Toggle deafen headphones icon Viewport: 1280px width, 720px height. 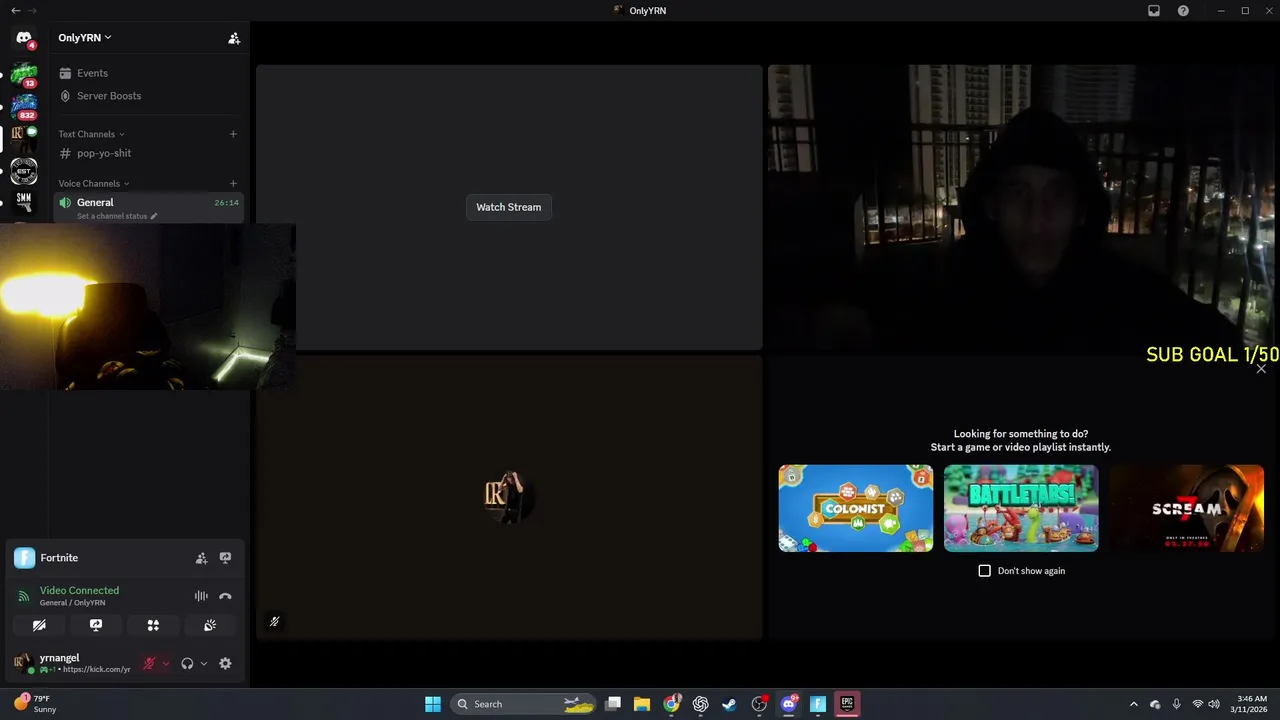pos(187,664)
